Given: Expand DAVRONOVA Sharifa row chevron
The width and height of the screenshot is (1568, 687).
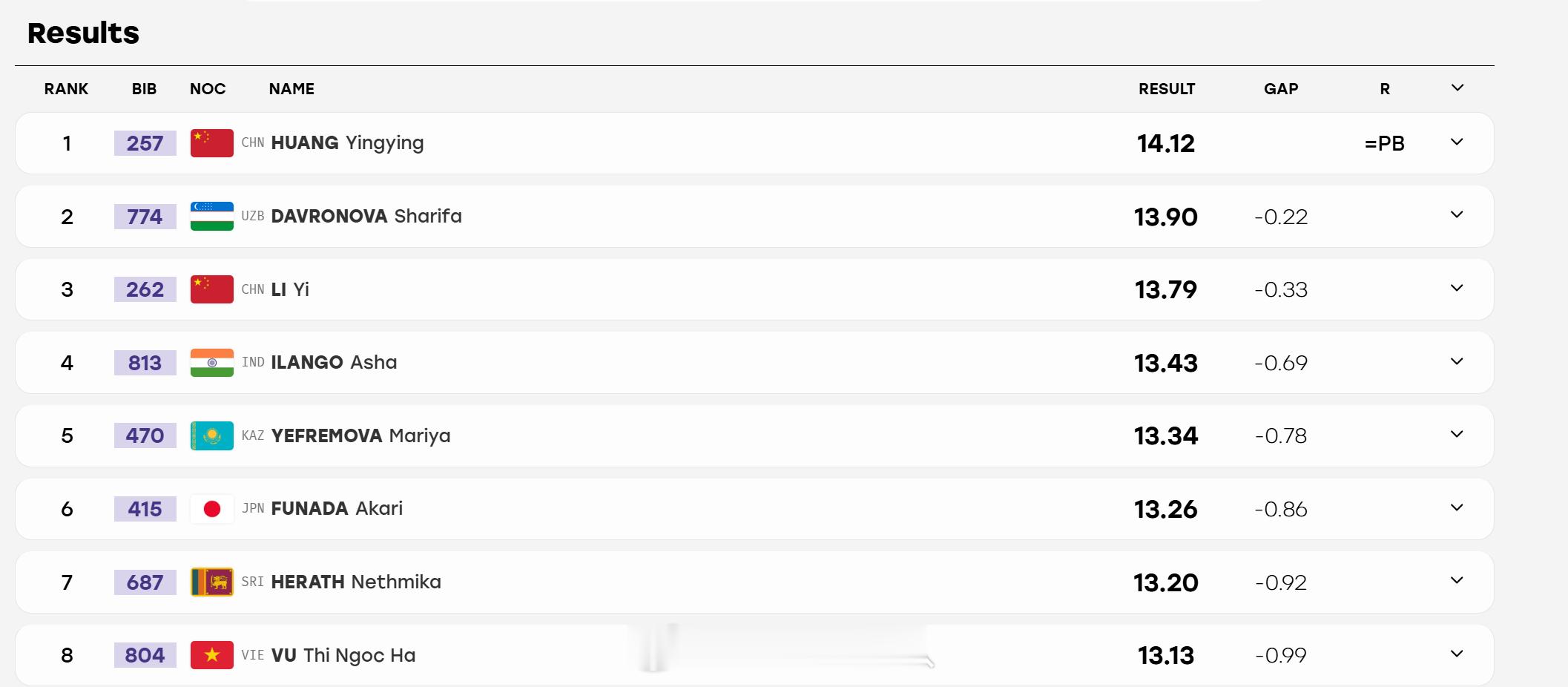Looking at the screenshot, I should 1457,215.
